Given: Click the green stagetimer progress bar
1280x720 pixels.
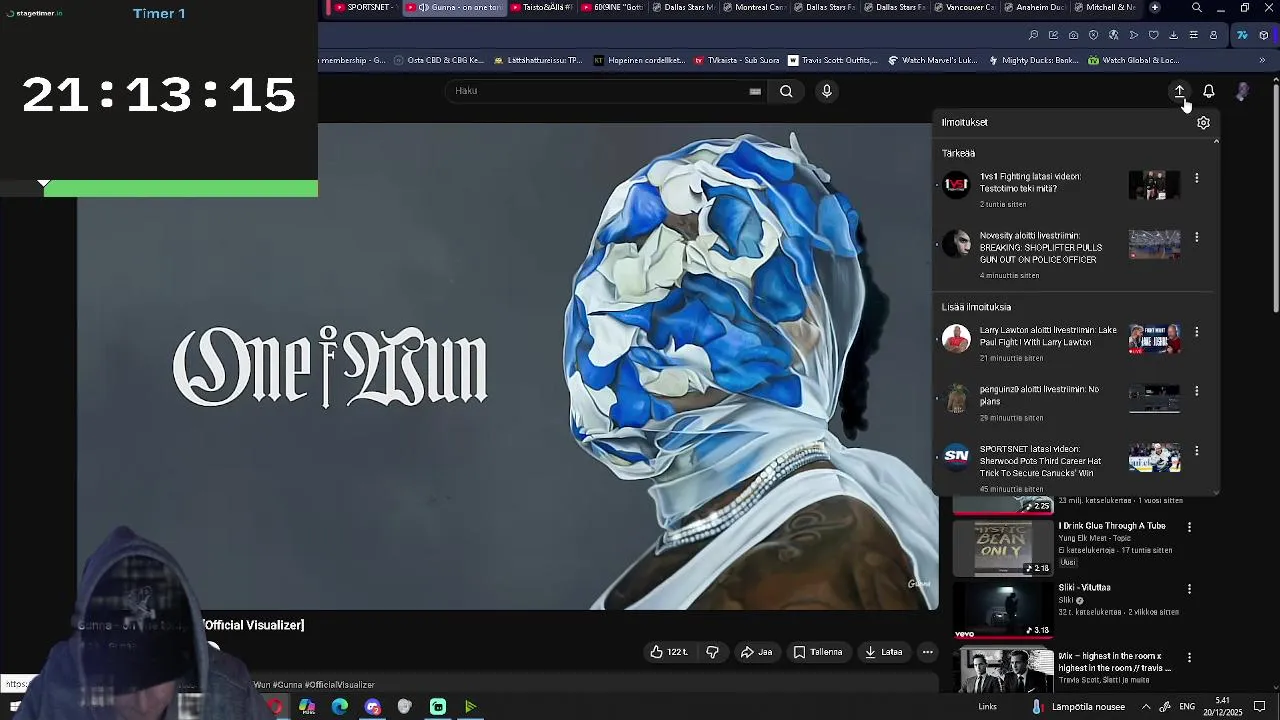Looking at the screenshot, I should (181, 188).
